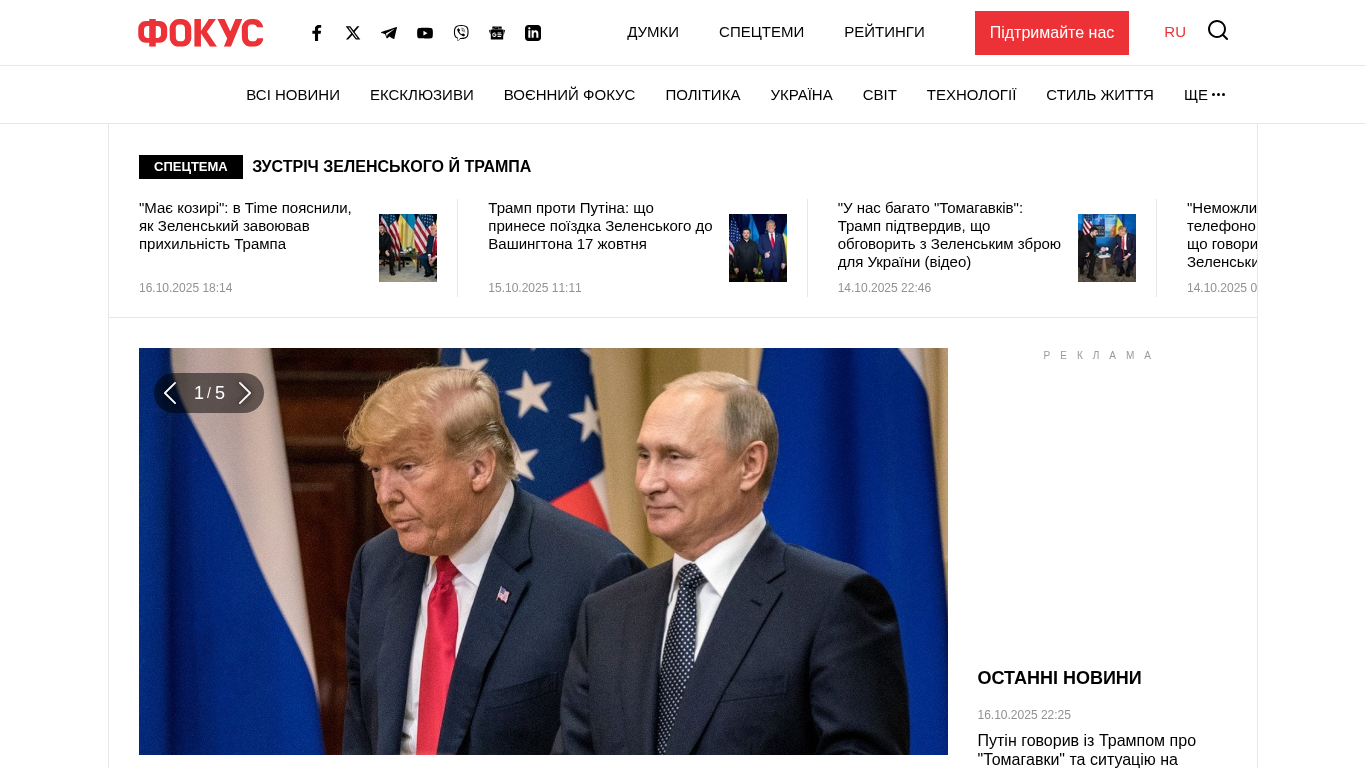1366x768 pixels.
Task: Open the ТЕХНОЛОГІЇ menu item
Action: tap(971, 95)
